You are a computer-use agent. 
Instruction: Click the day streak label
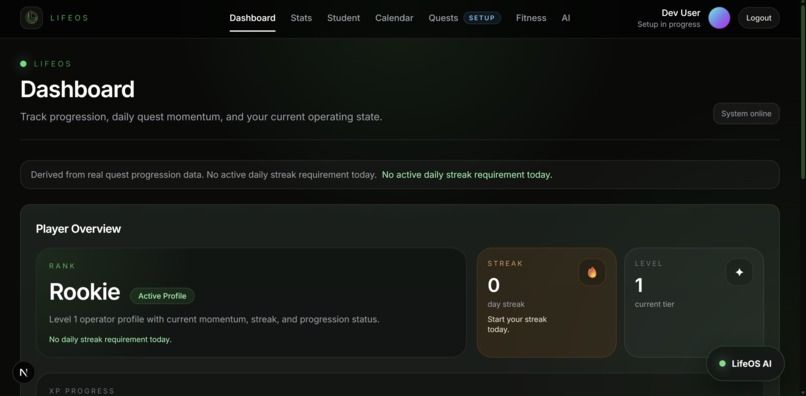[x=506, y=304]
